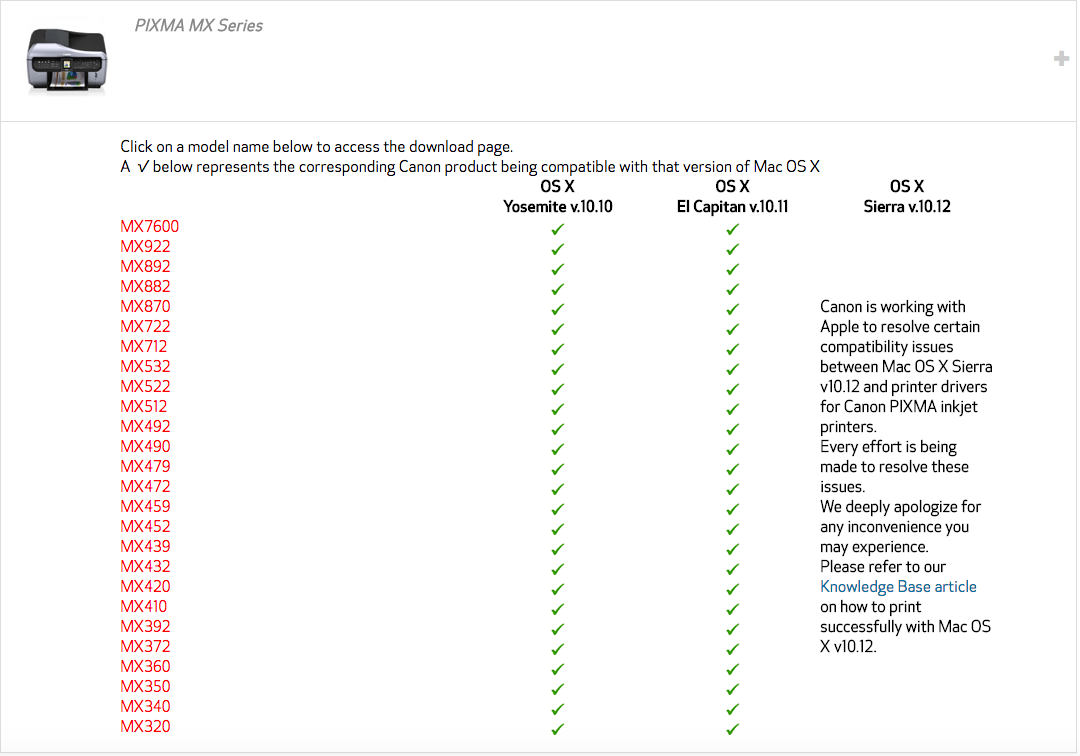
Task: Click the El Capitan checkmark beside MX532
Action: point(732,368)
